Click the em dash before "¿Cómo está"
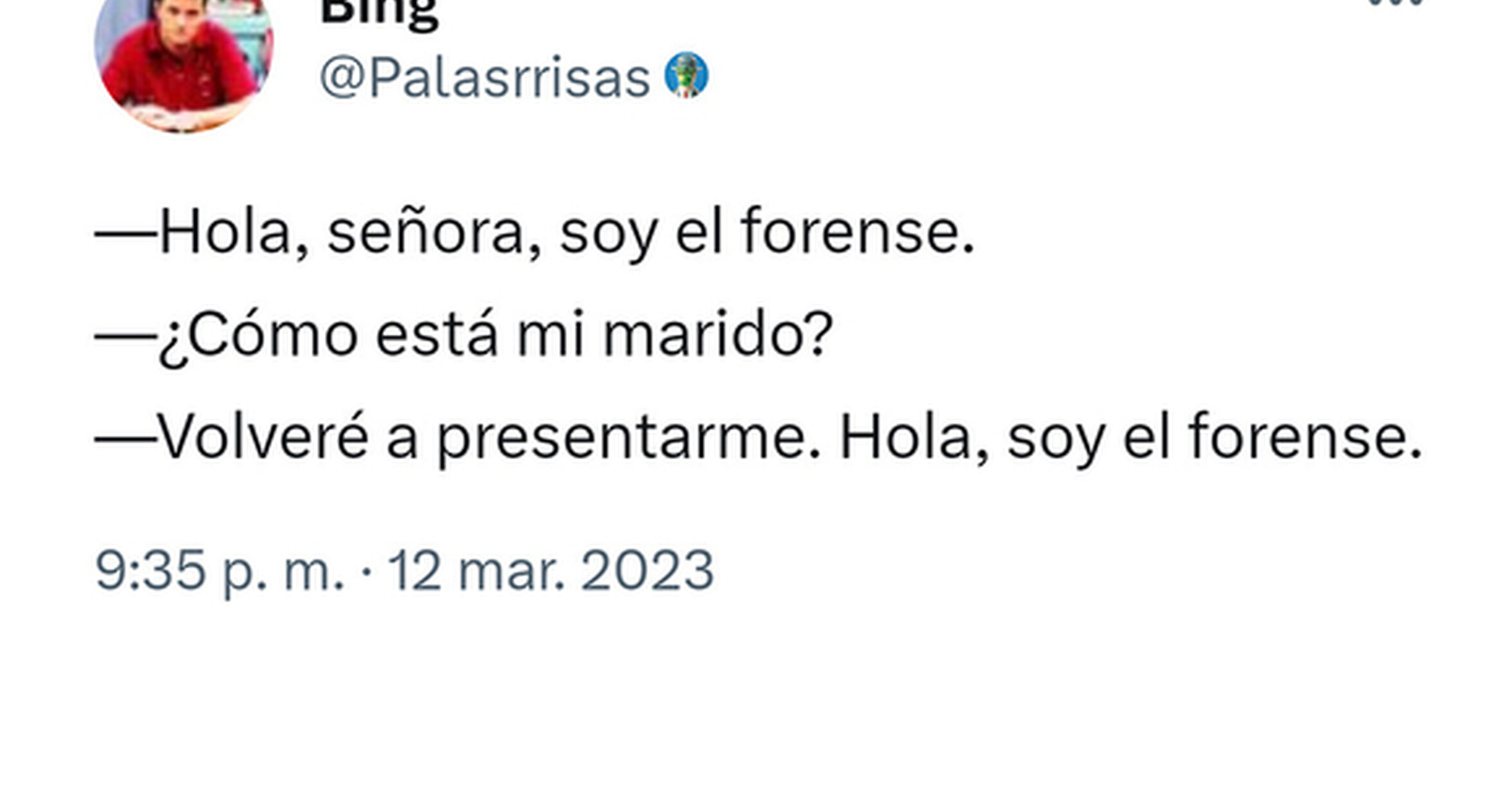Viewport: 1512px width, 791px height. click(x=126, y=336)
